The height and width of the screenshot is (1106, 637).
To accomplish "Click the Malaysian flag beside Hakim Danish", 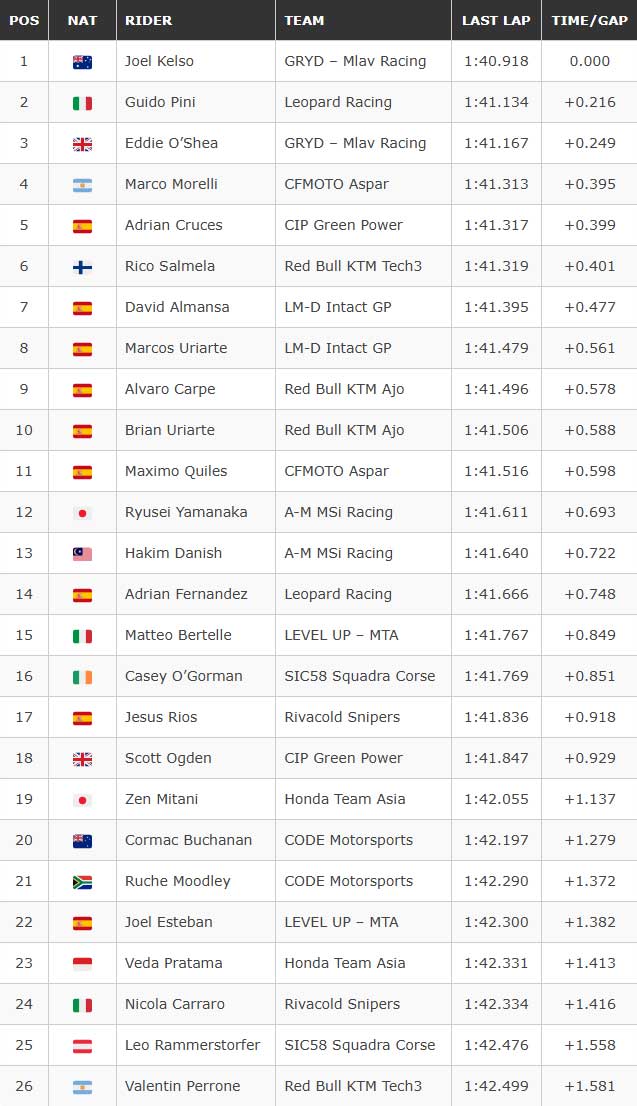I will tap(83, 554).
